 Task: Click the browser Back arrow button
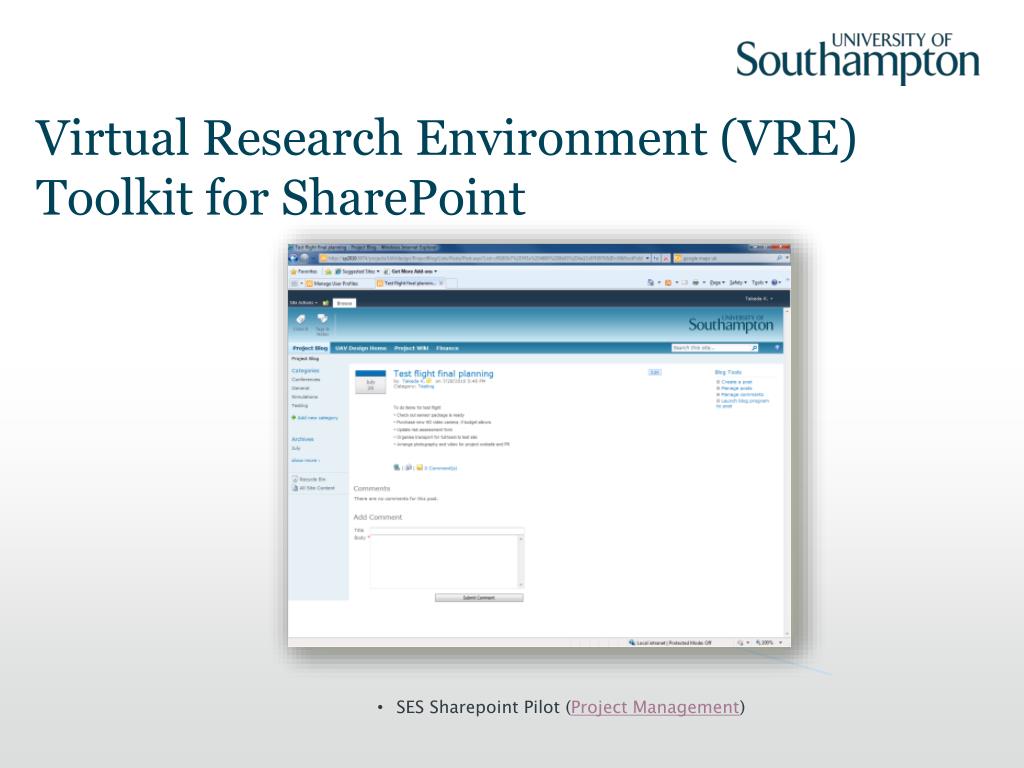(x=294, y=259)
